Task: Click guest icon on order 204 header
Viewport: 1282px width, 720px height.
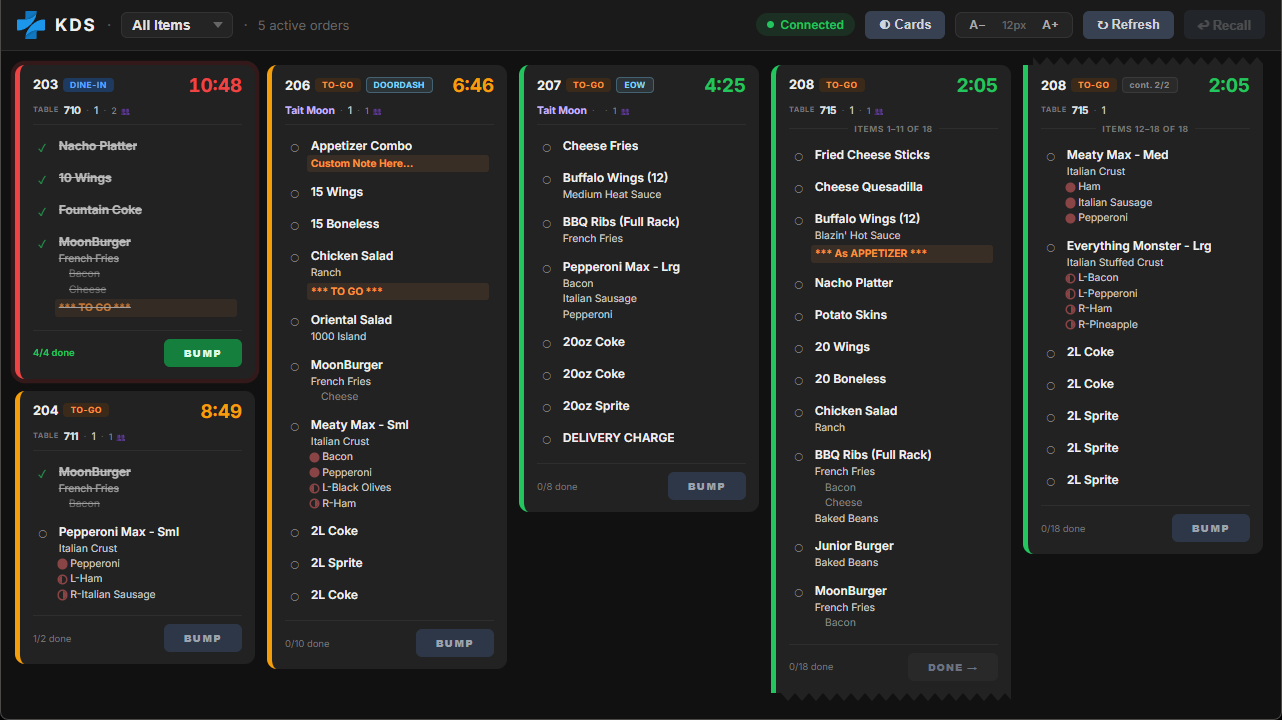Action: coord(121,437)
